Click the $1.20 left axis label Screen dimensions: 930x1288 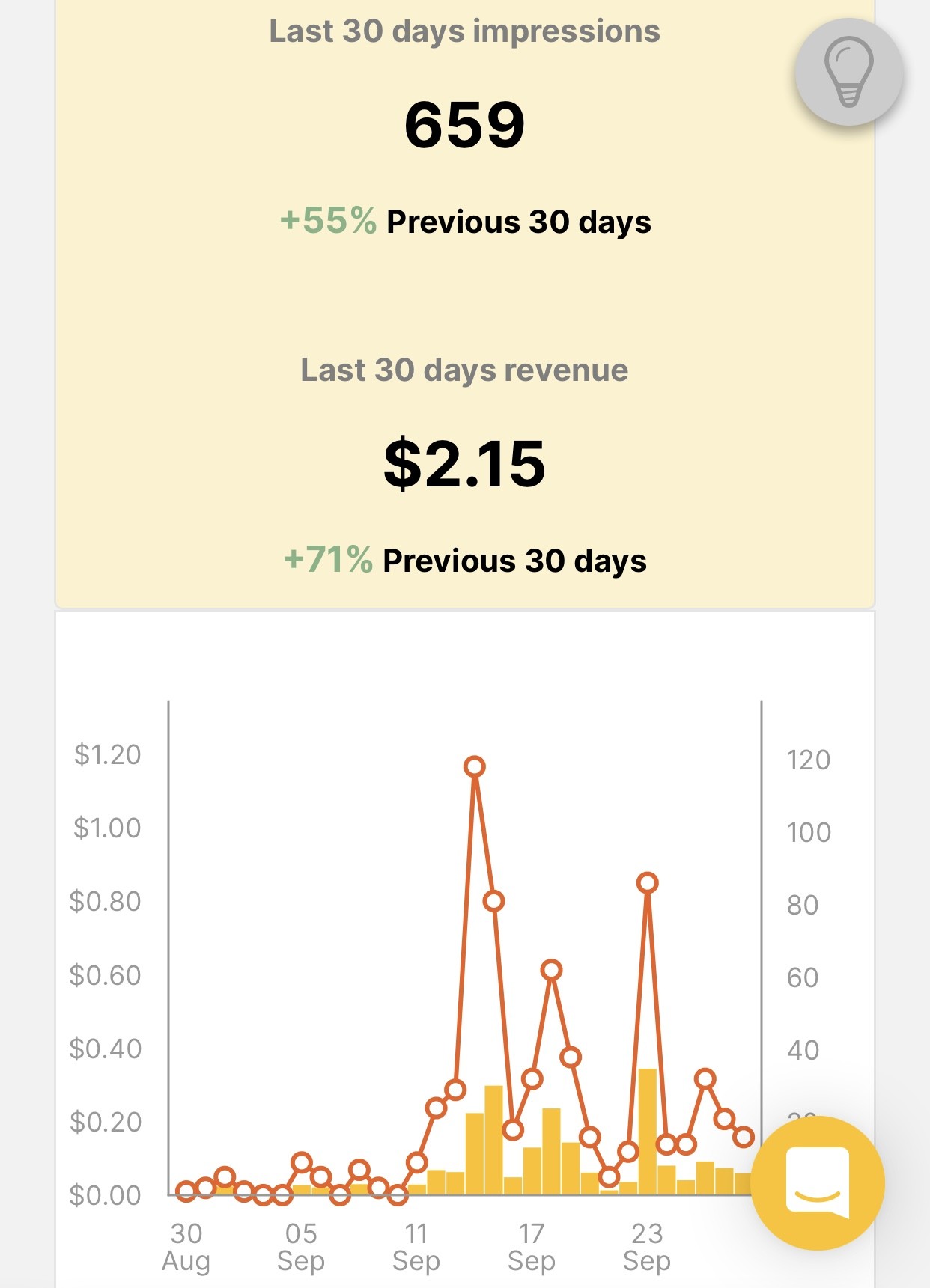tap(107, 754)
